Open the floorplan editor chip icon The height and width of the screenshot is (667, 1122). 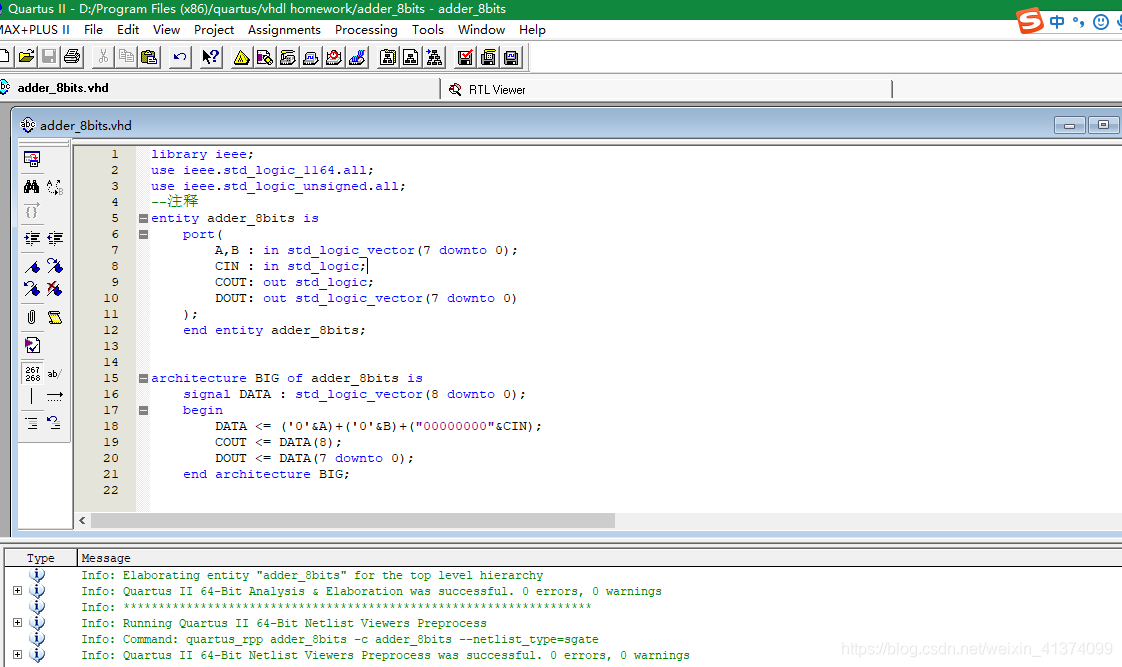[x=288, y=57]
